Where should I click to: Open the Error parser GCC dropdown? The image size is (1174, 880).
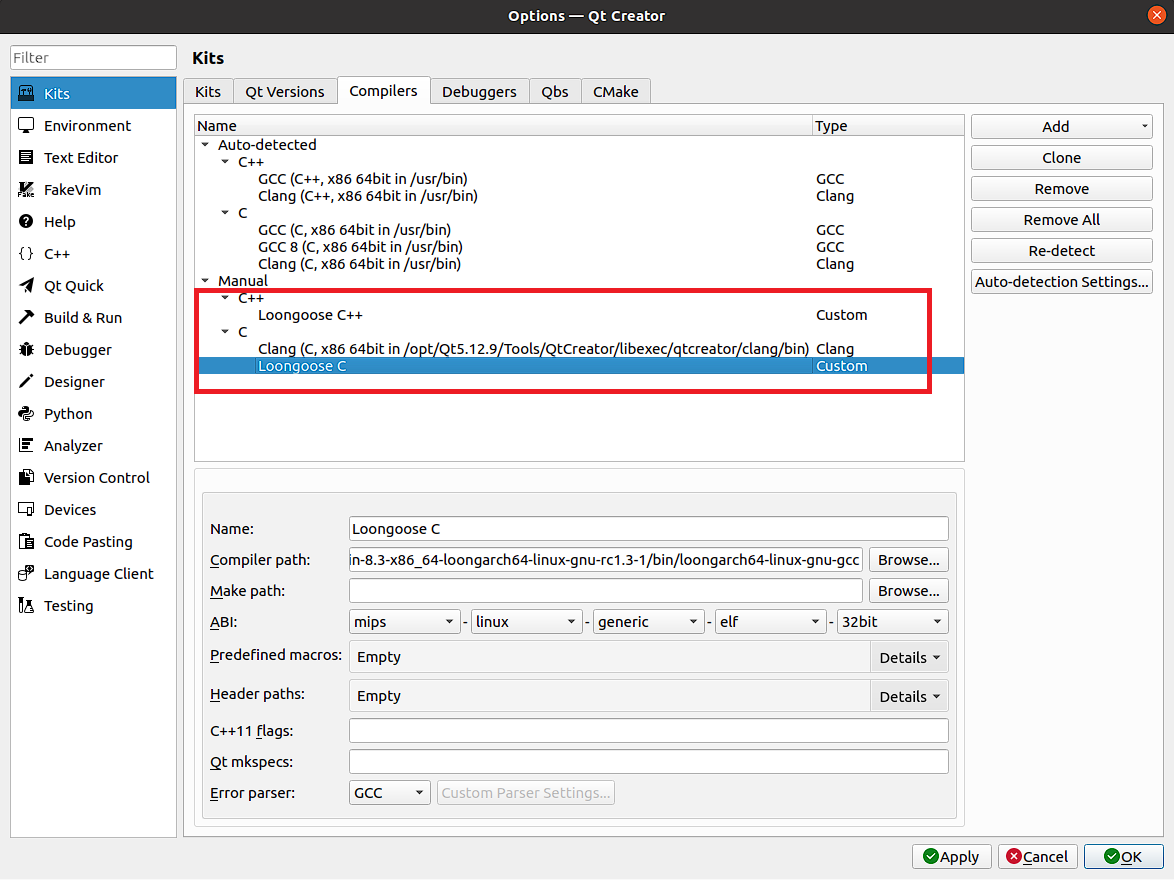[x=389, y=792]
